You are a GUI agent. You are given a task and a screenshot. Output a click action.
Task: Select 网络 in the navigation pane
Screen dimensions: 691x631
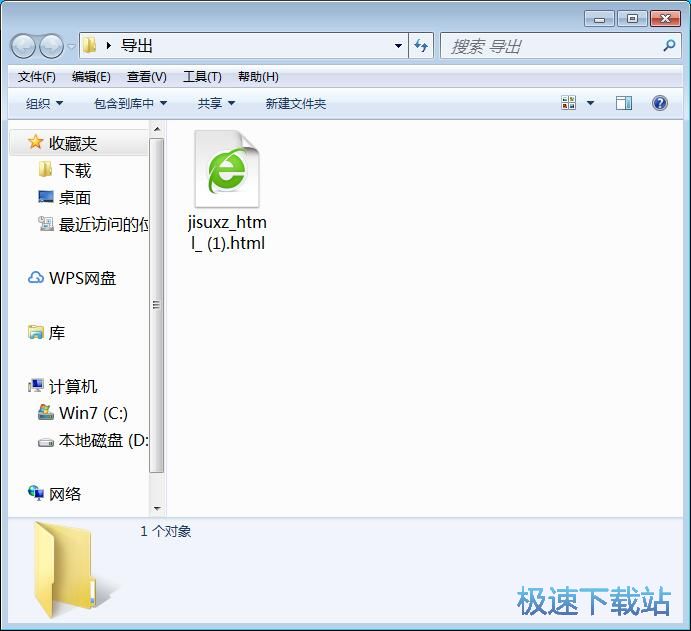pyautogui.click(x=55, y=494)
